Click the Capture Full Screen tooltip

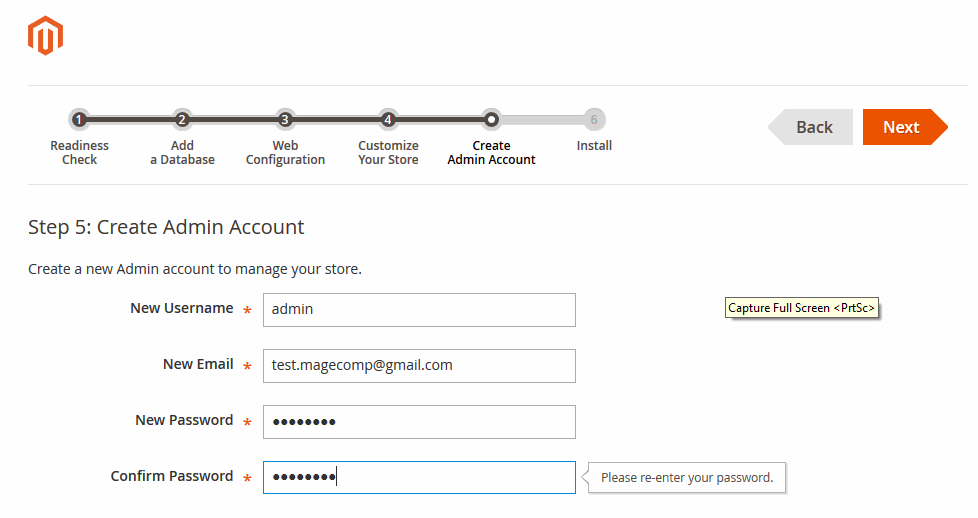[802, 308]
